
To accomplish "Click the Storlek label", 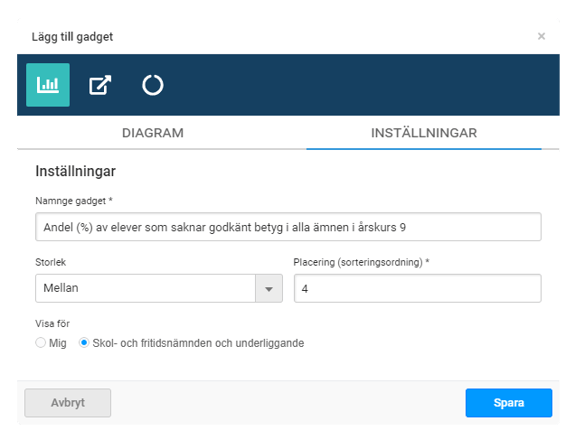I will 51,262.
